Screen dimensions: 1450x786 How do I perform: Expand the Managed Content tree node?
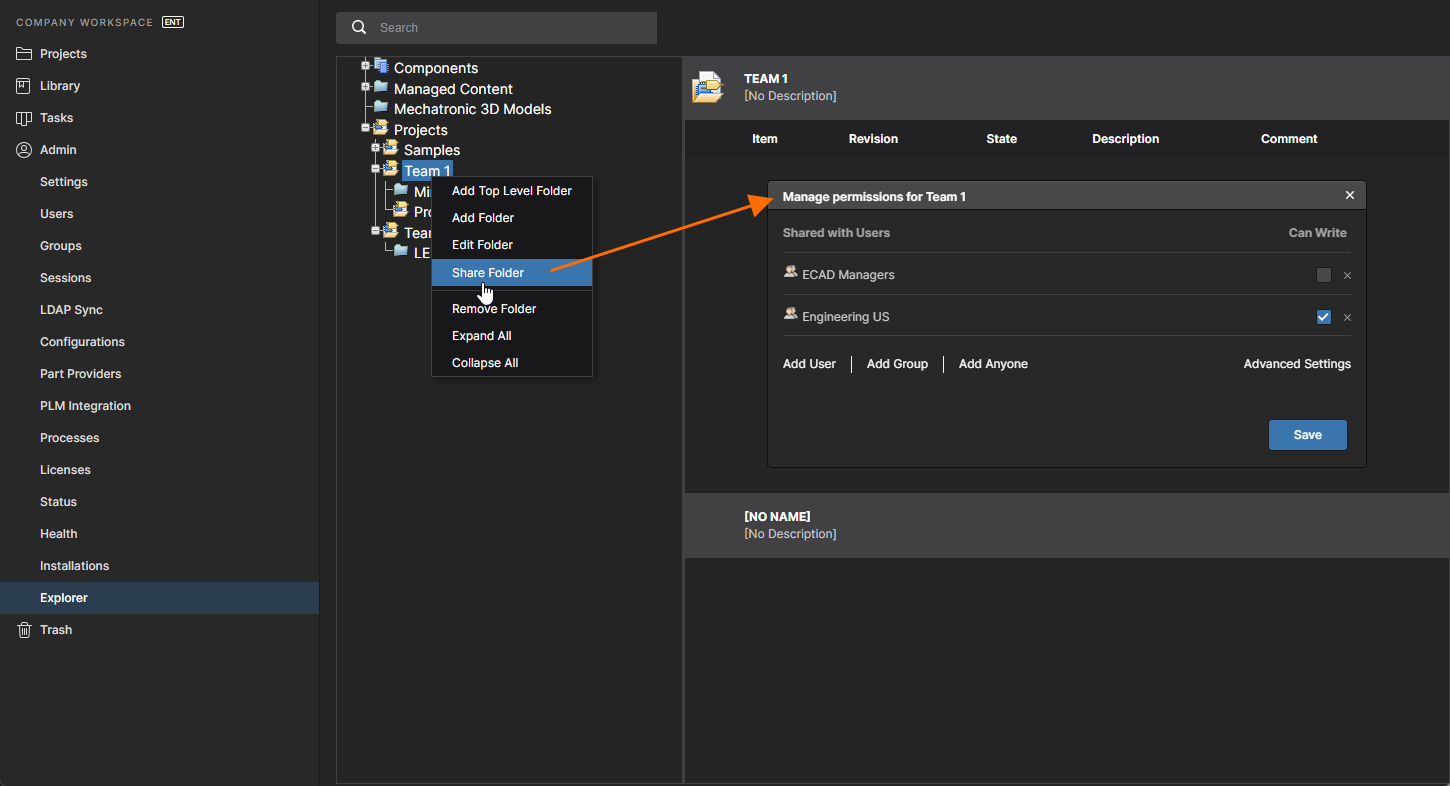[x=366, y=86]
